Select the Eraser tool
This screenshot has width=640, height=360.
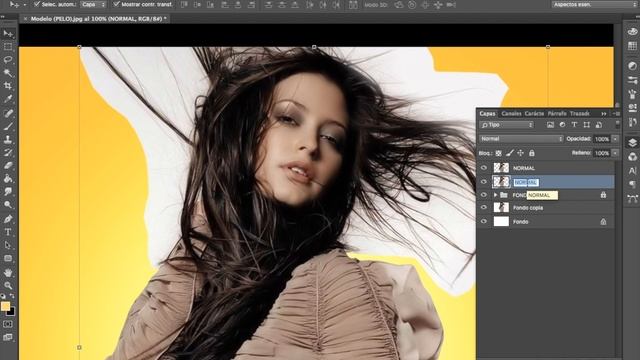(x=8, y=166)
